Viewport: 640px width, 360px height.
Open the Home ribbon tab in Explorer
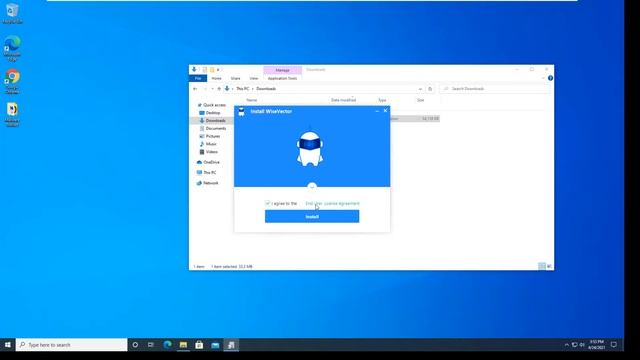coord(216,78)
